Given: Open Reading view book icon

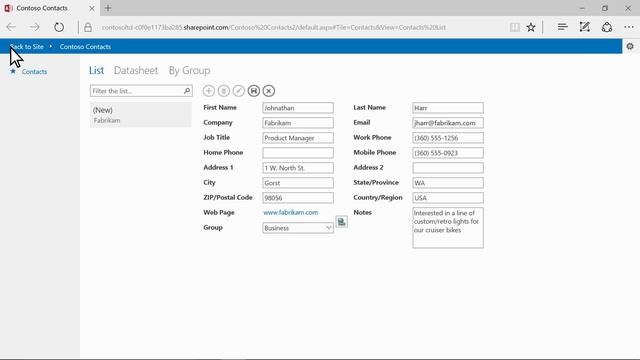Looking at the screenshot, I should 515,27.
